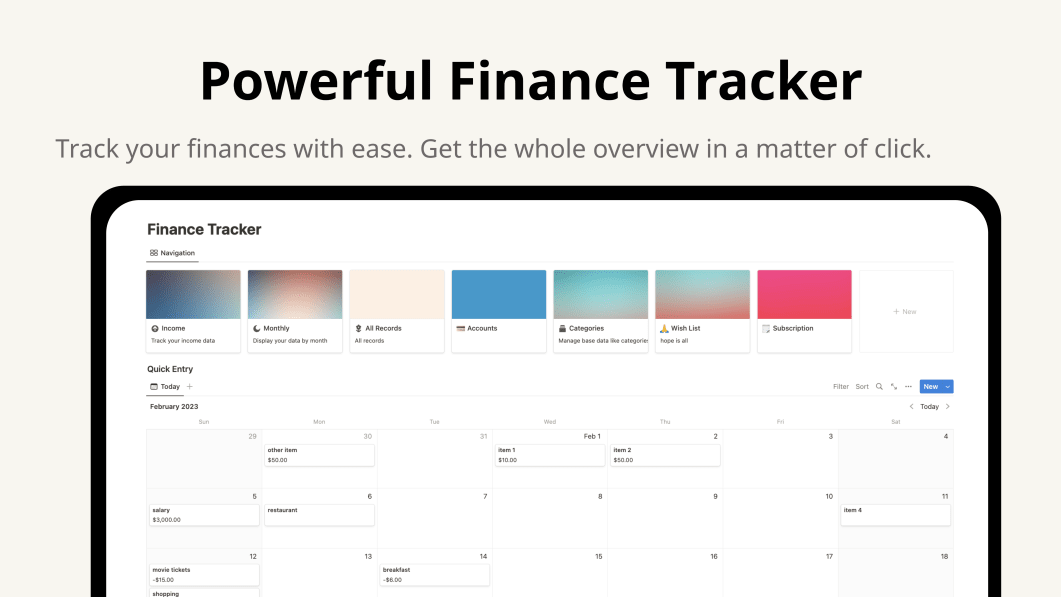Open the New button dropdown chevron
1061x597 pixels.
coord(946,386)
